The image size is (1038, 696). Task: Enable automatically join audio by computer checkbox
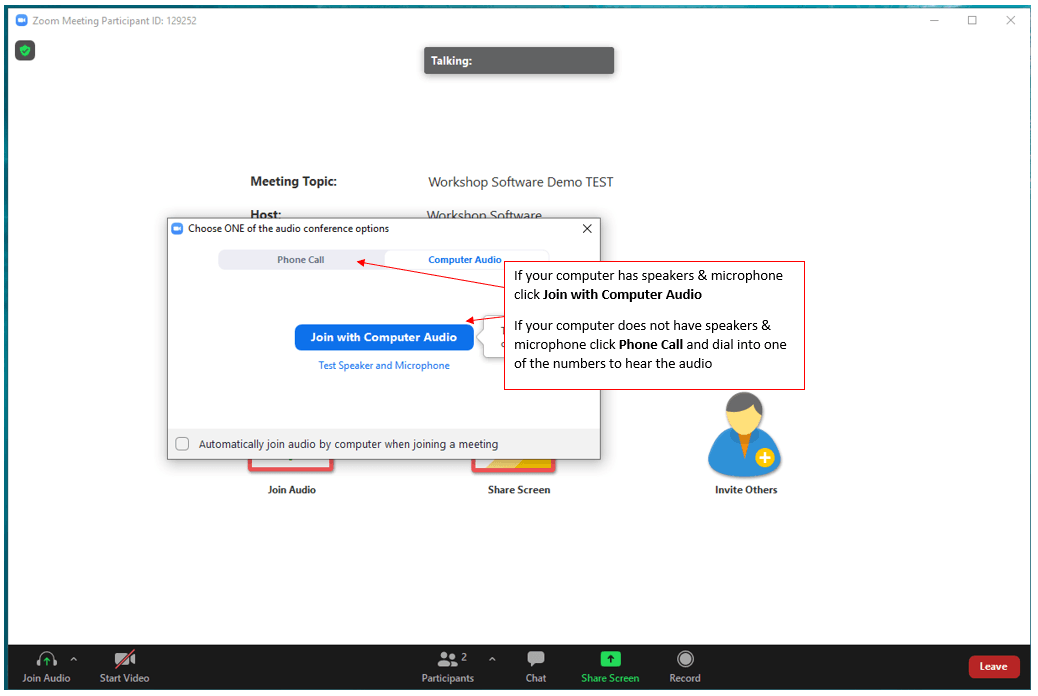coord(182,444)
